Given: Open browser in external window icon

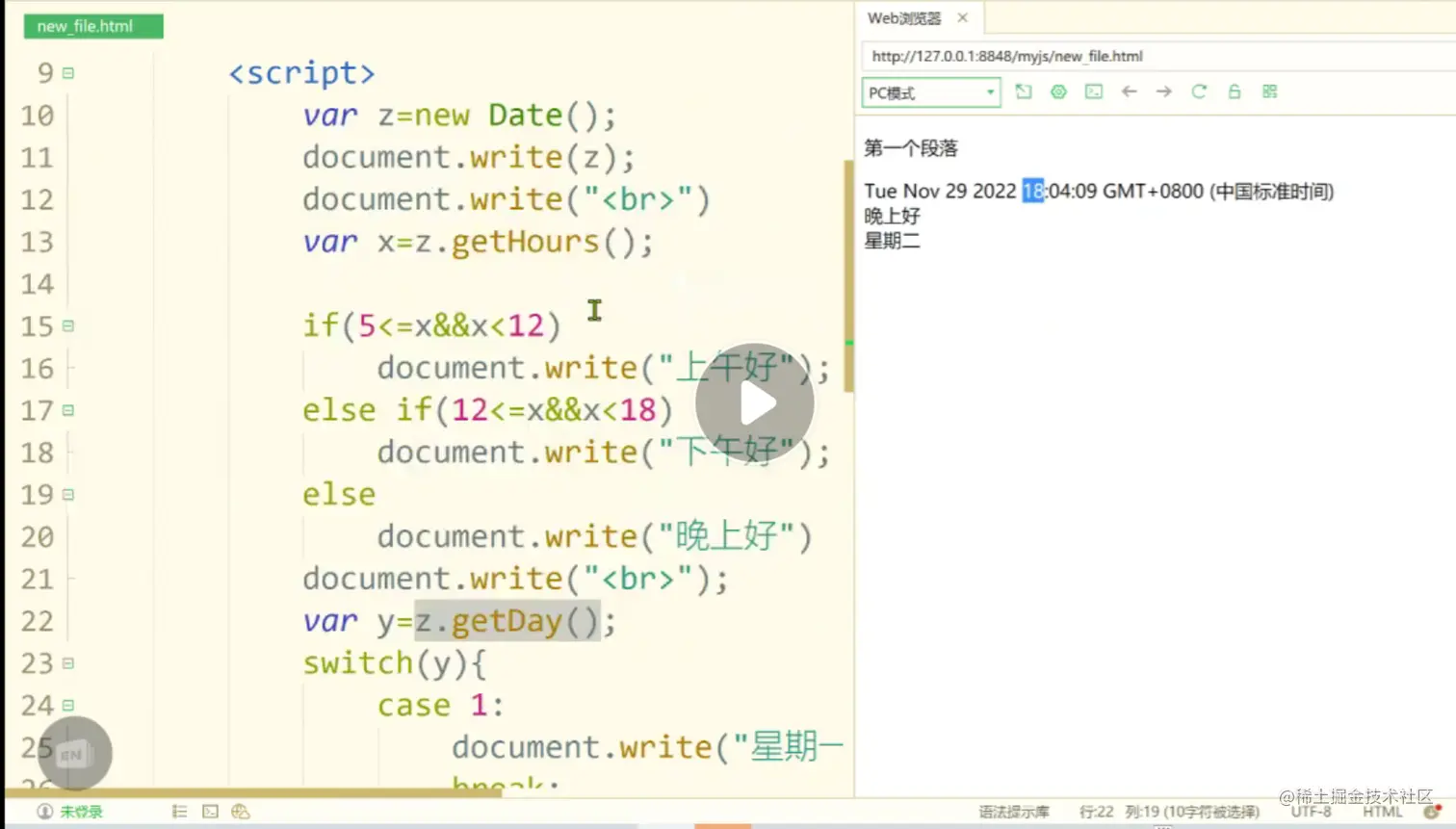Looking at the screenshot, I should (x=1024, y=91).
